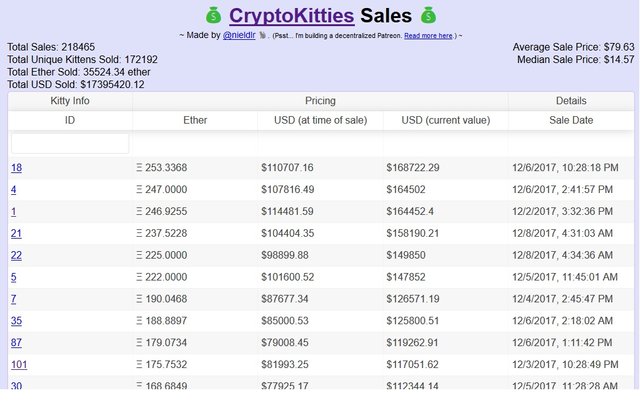Image resolution: width=640 pixels, height=410 pixels.
Task: Open kitty ID 101 link
Action: [x=19, y=365]
